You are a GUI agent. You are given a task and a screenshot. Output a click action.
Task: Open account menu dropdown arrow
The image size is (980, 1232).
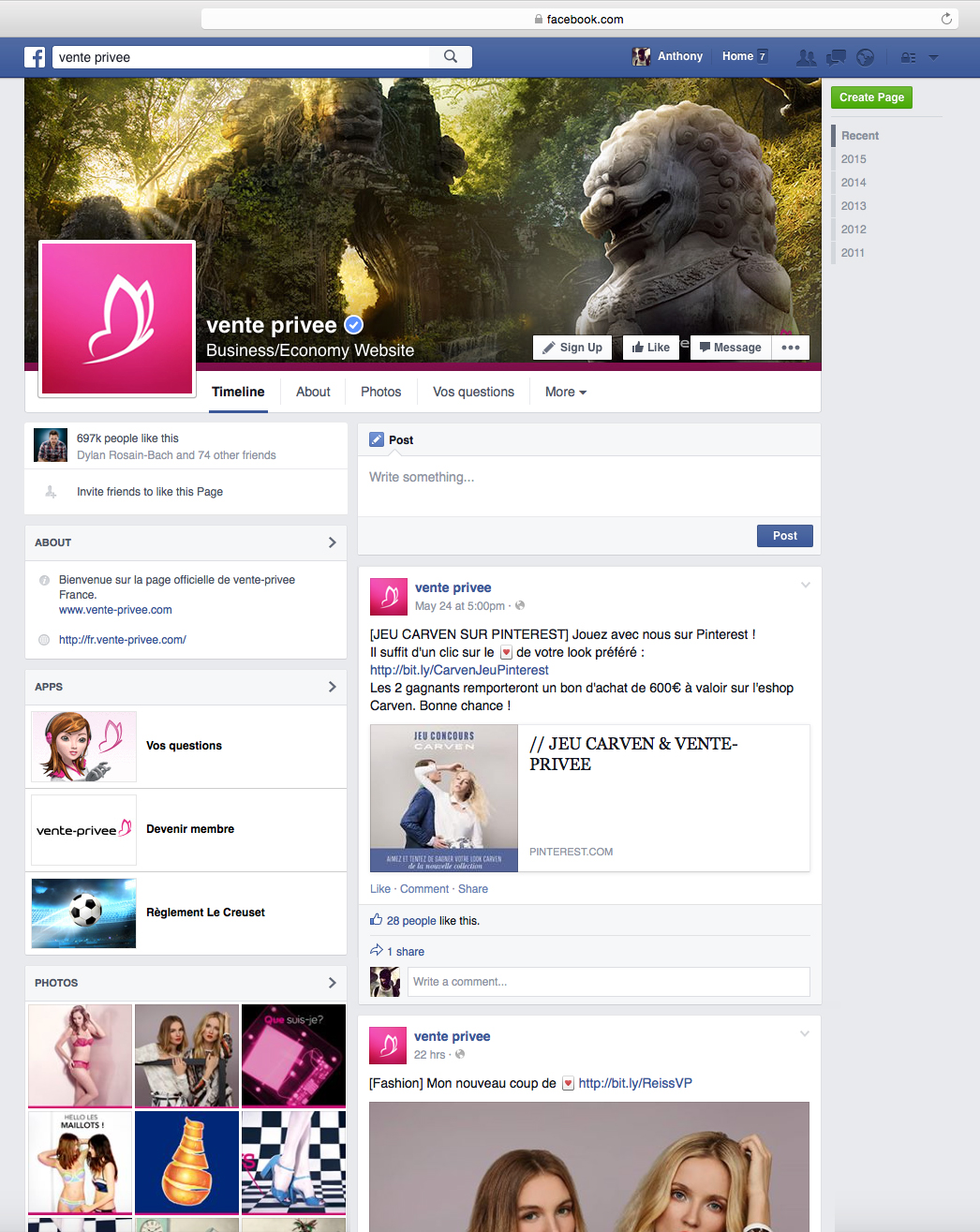pos(933,57)
